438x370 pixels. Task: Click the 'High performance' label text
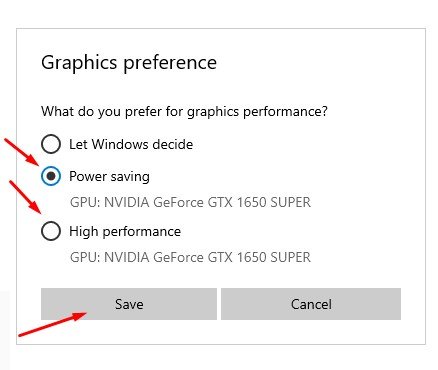(x=125, y=231)
